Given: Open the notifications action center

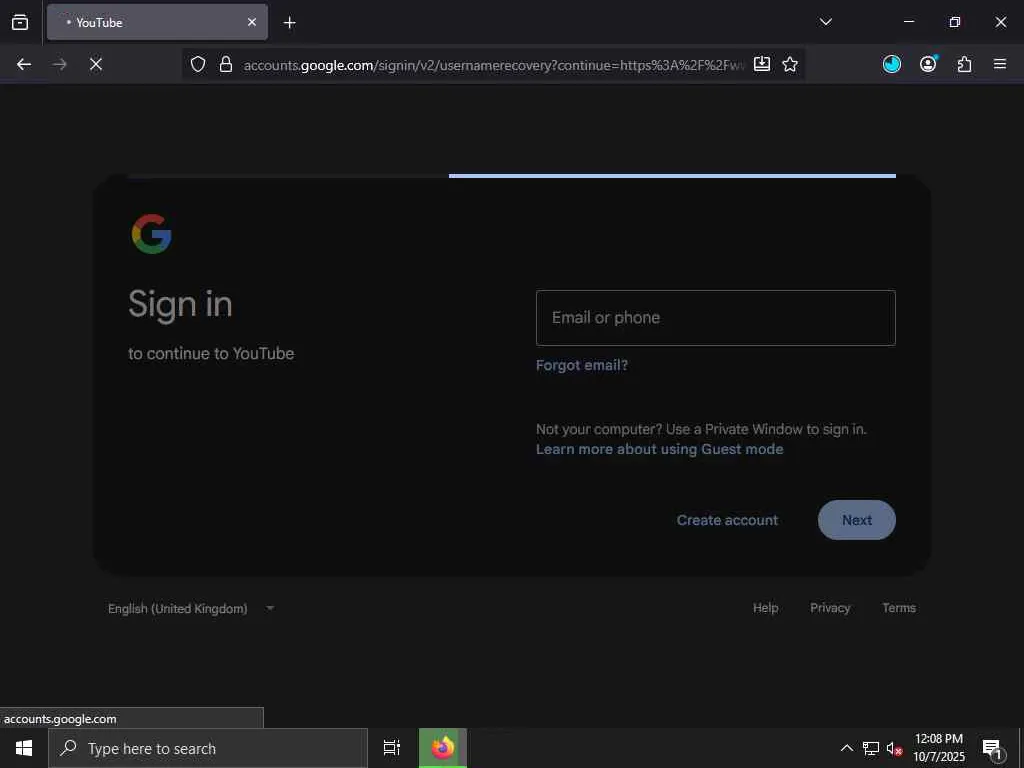Looking at the screenshot, I should click(993, 748).
